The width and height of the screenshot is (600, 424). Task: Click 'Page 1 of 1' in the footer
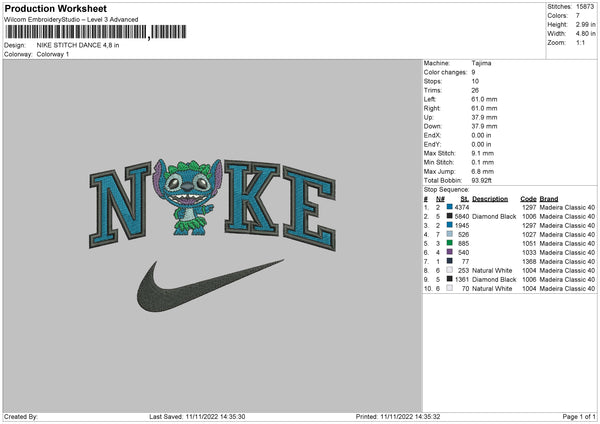[579, 417]
